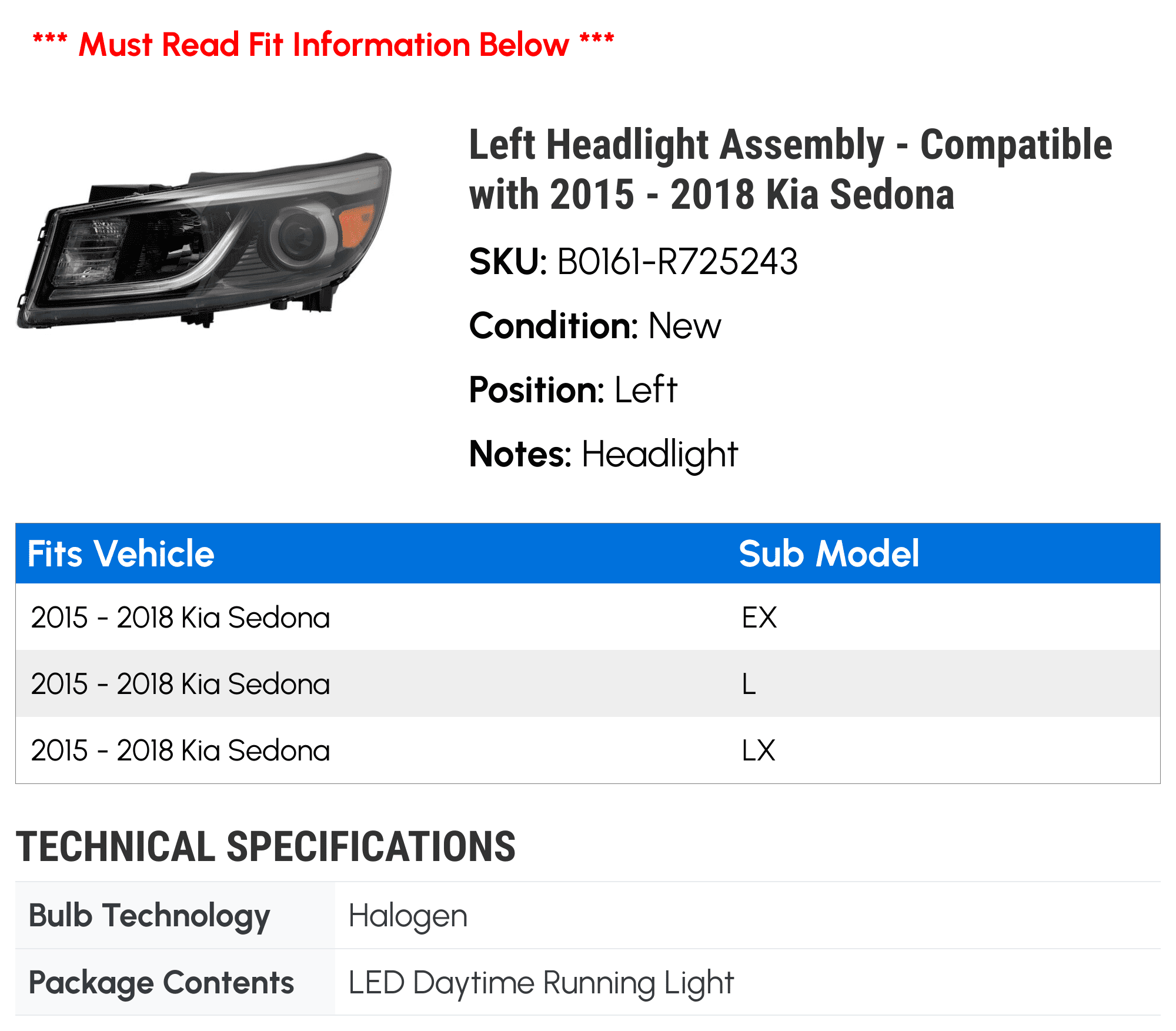Click the Left Headlight Assembly product title
1176x1031 pixels.
[790, 169]
